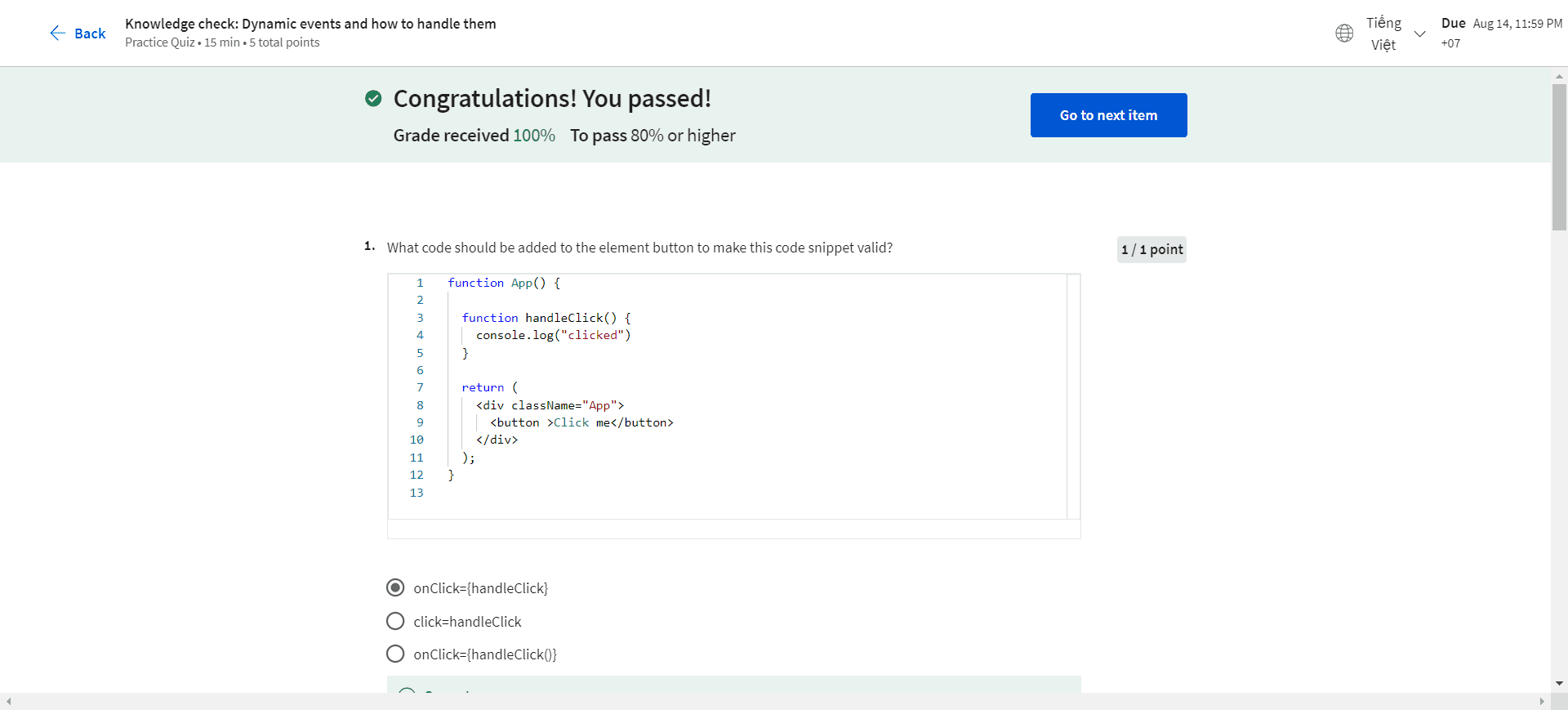Click the 1 / 1 point badge

[1151, 249]
